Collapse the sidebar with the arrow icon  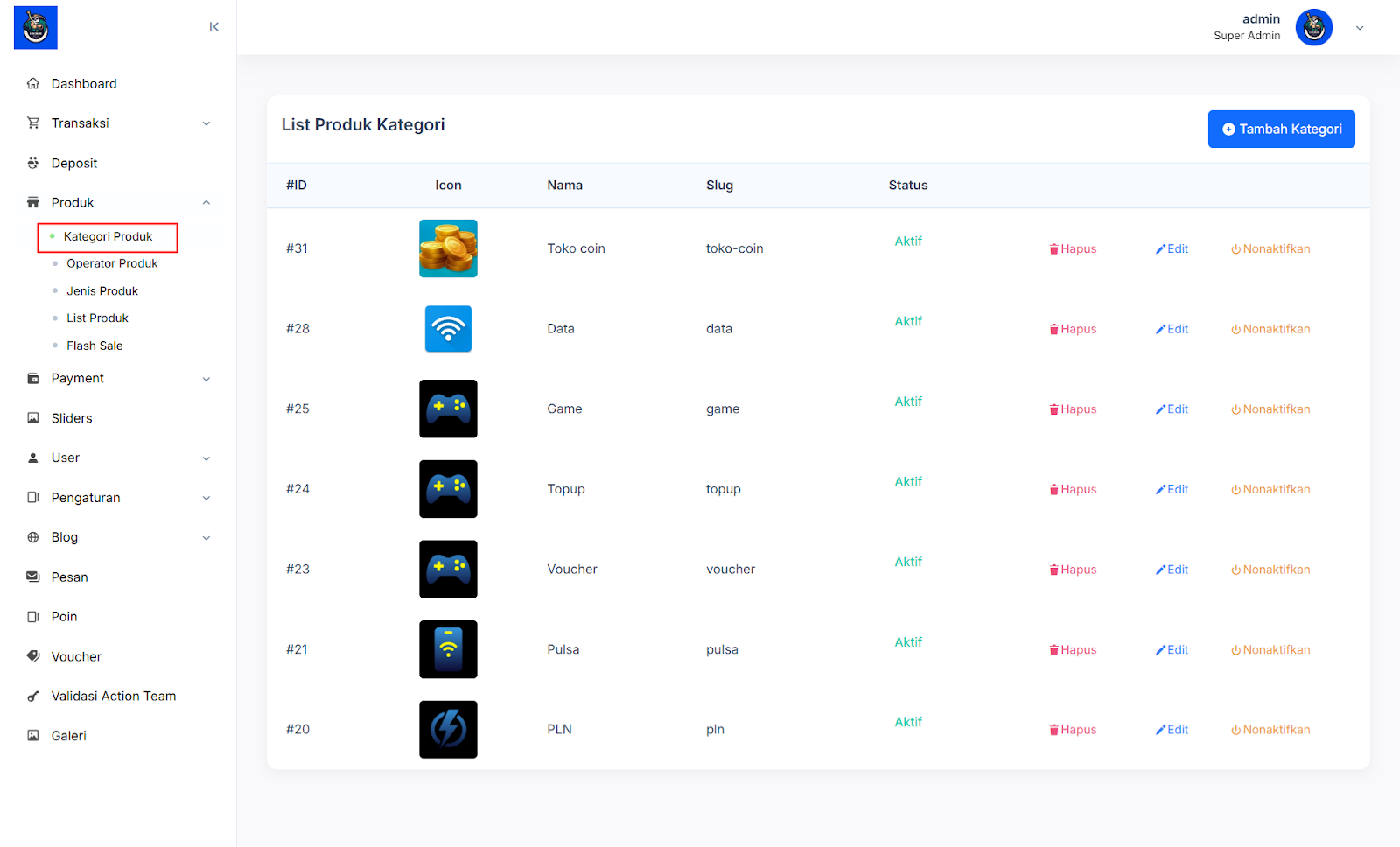(214, 27)
